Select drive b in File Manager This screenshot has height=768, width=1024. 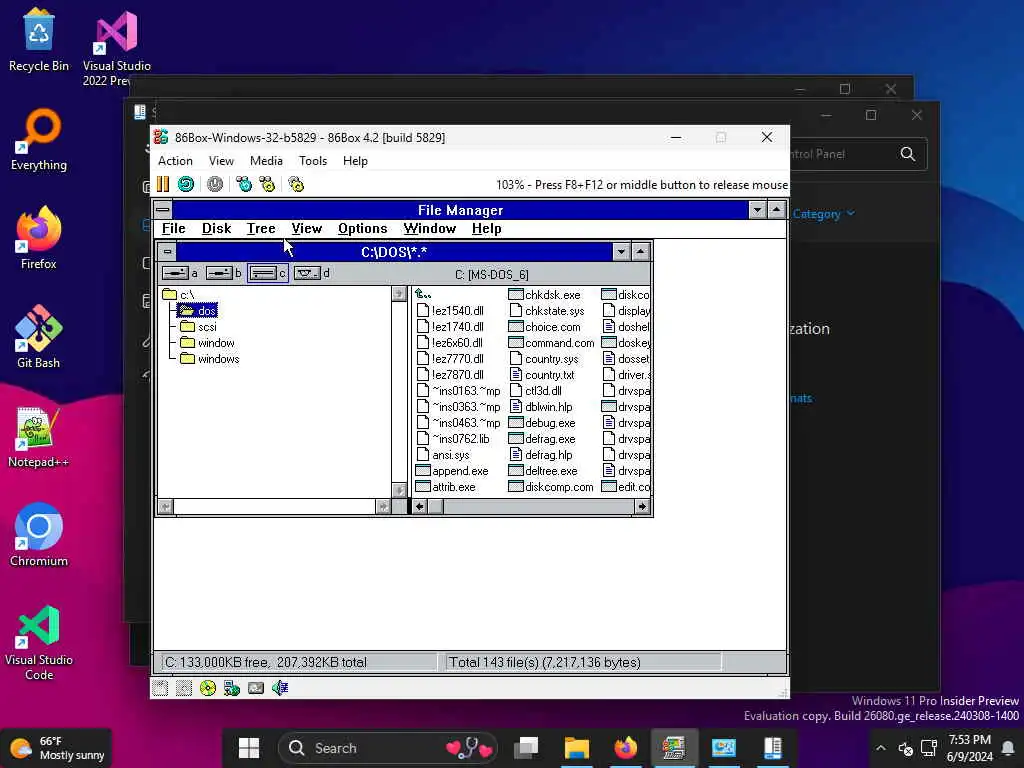223,273
